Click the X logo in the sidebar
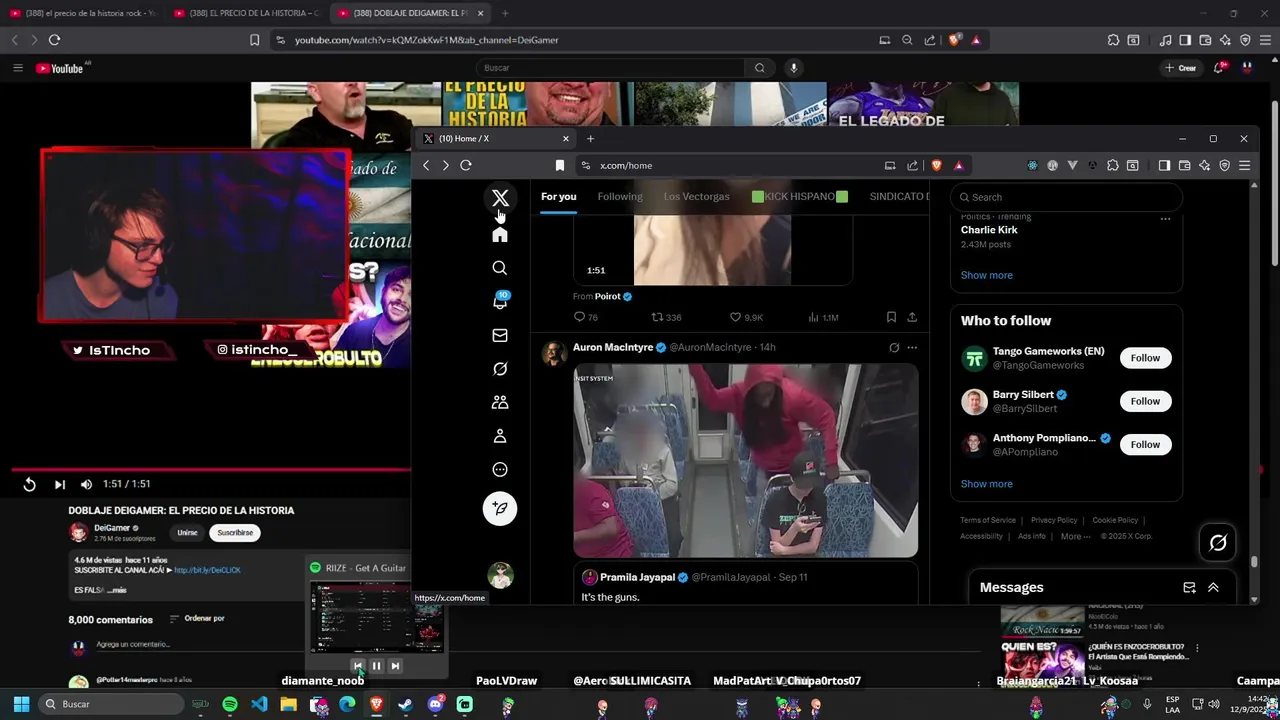Viewport: 1280px width, 720px height. [500, 198]
